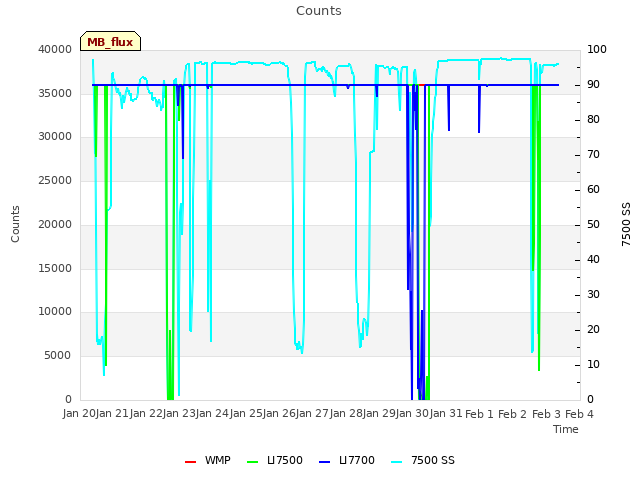Click the green LI7500 legend swatch
Screen dimensions: 640x480
[253, 462]
